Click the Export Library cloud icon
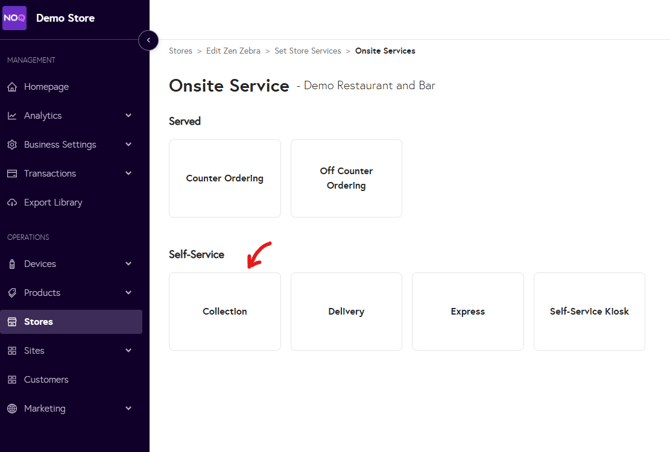Viewport: 670px width, 452px height. (12, 203)
